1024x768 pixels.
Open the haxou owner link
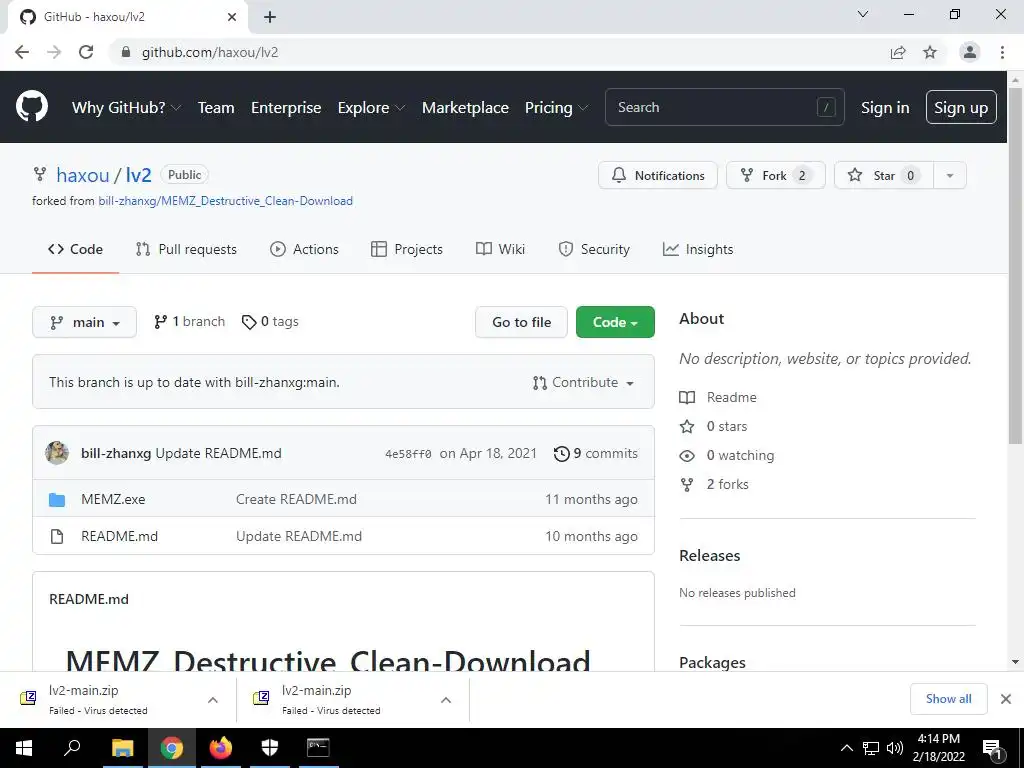(82, 175)
